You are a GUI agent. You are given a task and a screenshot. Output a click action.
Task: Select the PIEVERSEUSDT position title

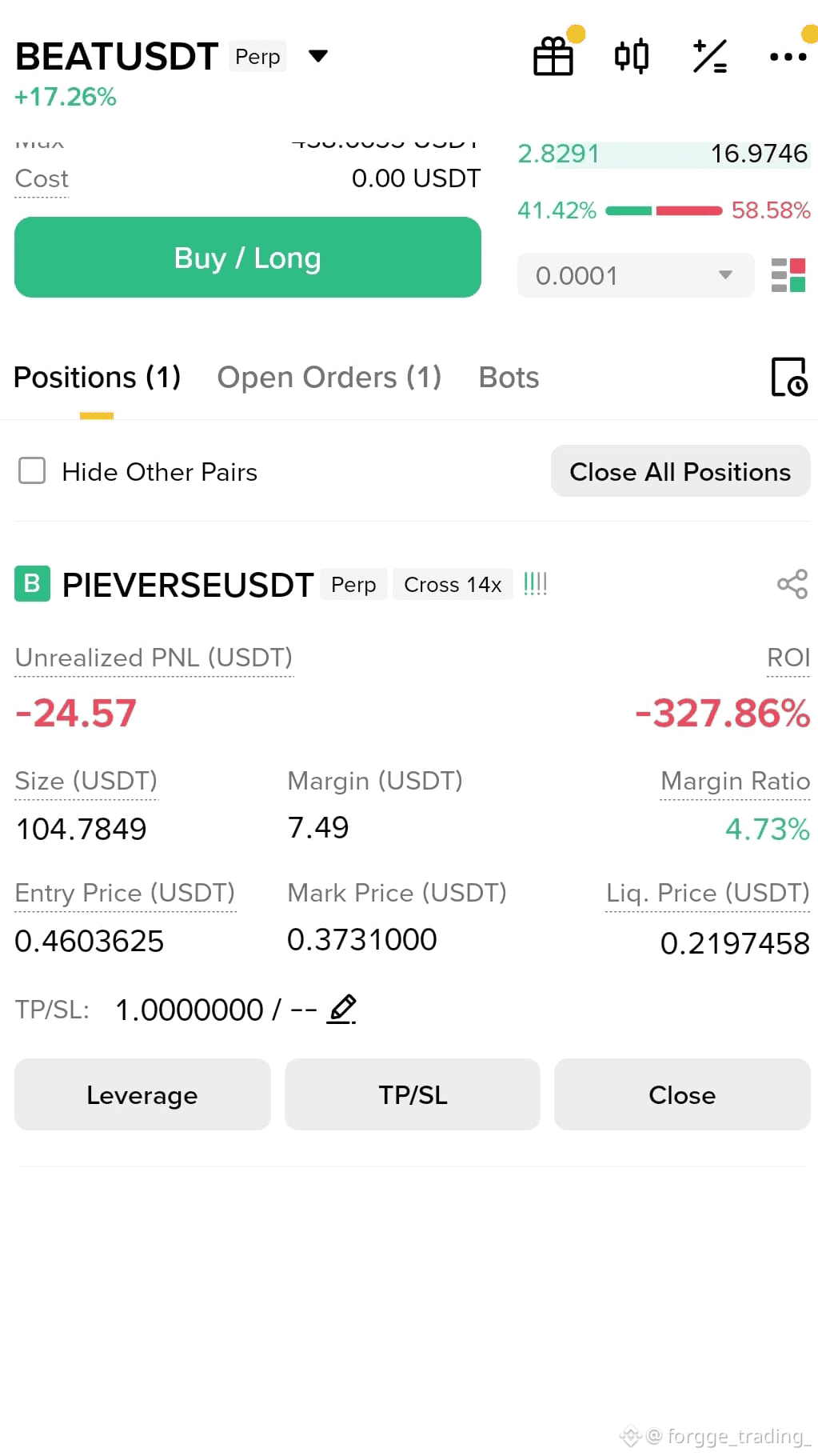187,585
